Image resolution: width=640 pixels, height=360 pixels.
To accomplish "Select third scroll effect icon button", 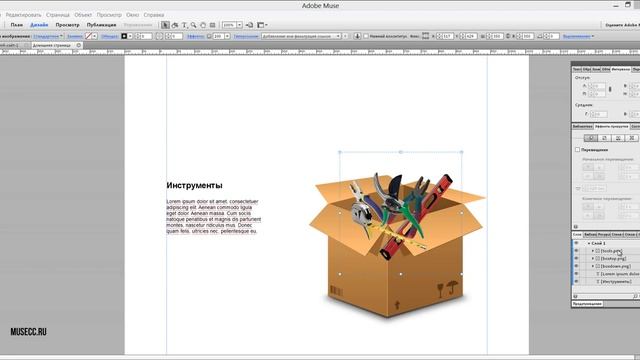I will (618, 138).
